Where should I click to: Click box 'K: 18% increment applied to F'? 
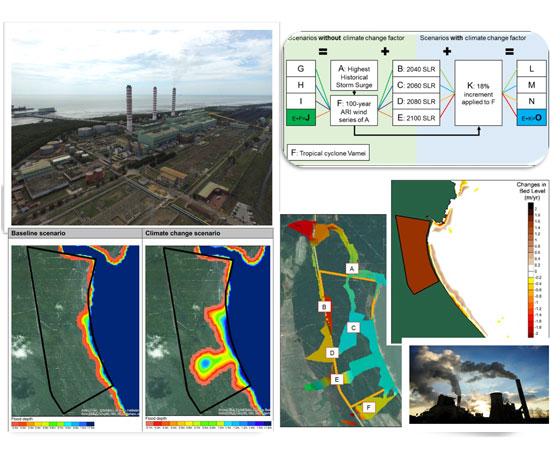(478, 93)
